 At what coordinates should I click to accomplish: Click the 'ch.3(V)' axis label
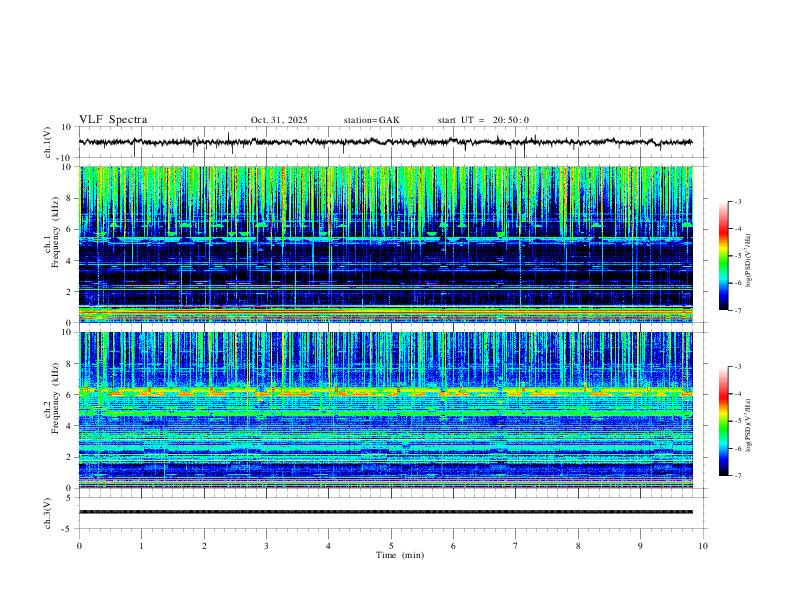click(x=48, y=514)
